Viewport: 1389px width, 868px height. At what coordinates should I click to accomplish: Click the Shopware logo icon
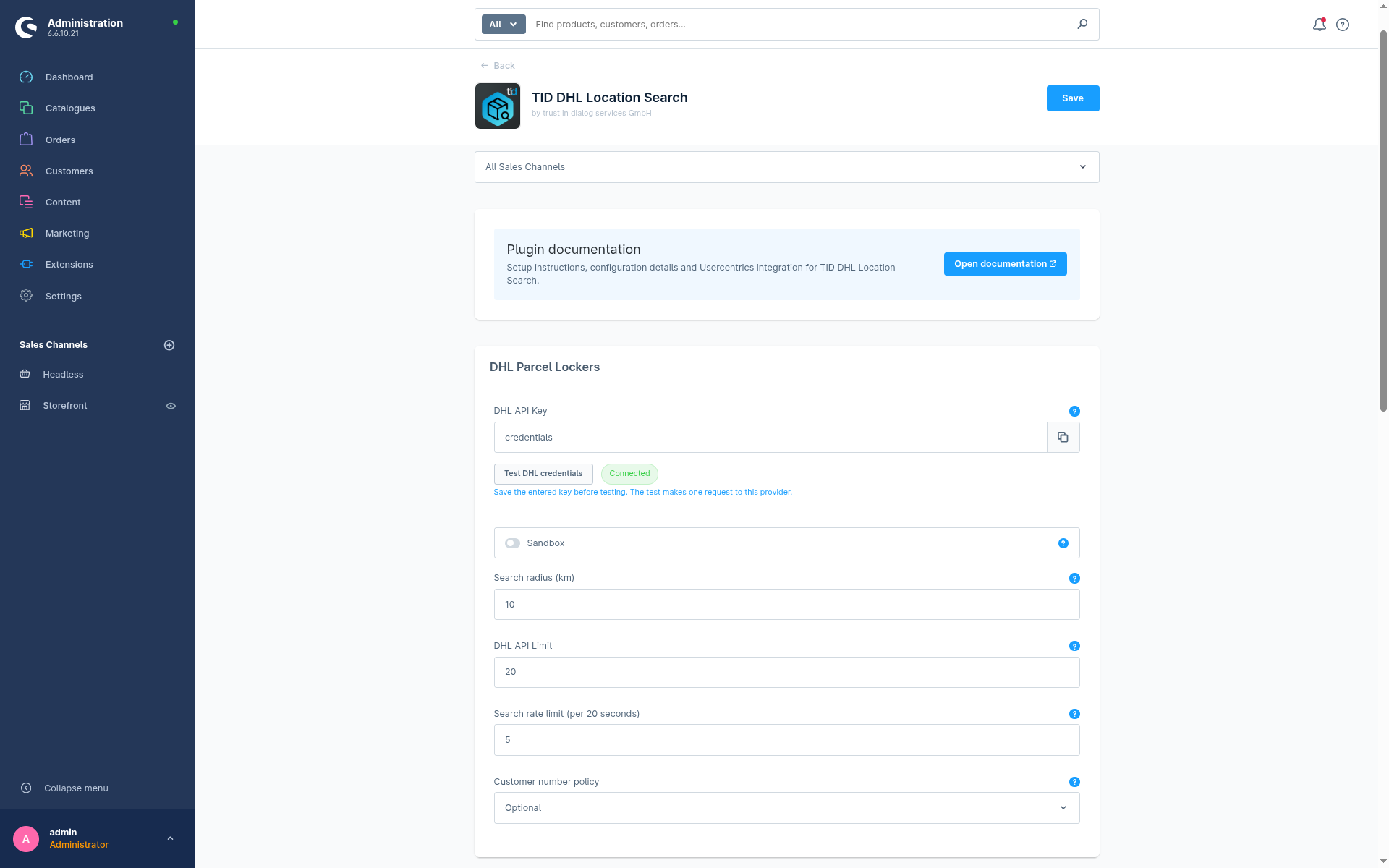click(26, 27)
